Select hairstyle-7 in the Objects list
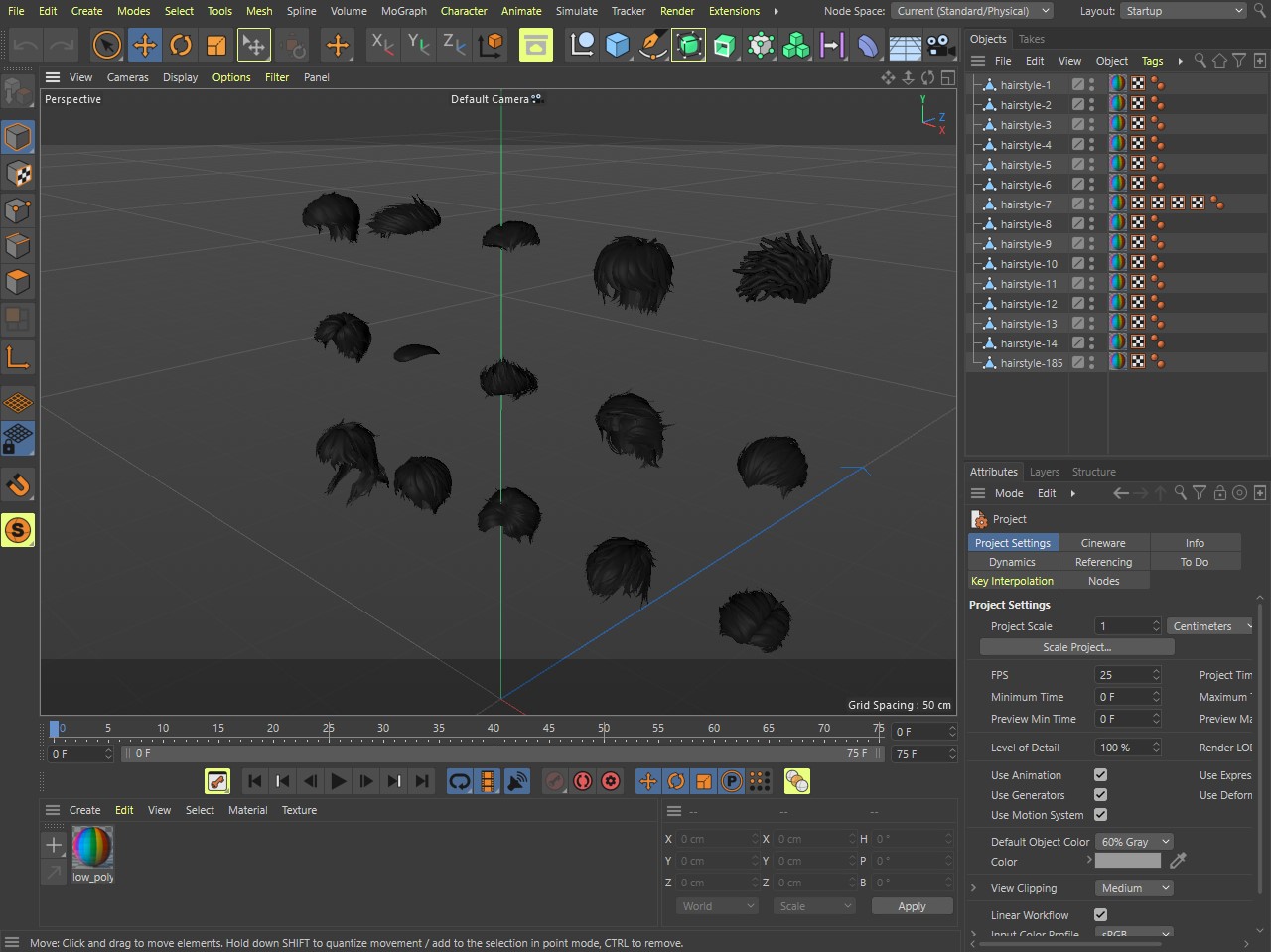 pyautogui.click(x=1025, y=204)
